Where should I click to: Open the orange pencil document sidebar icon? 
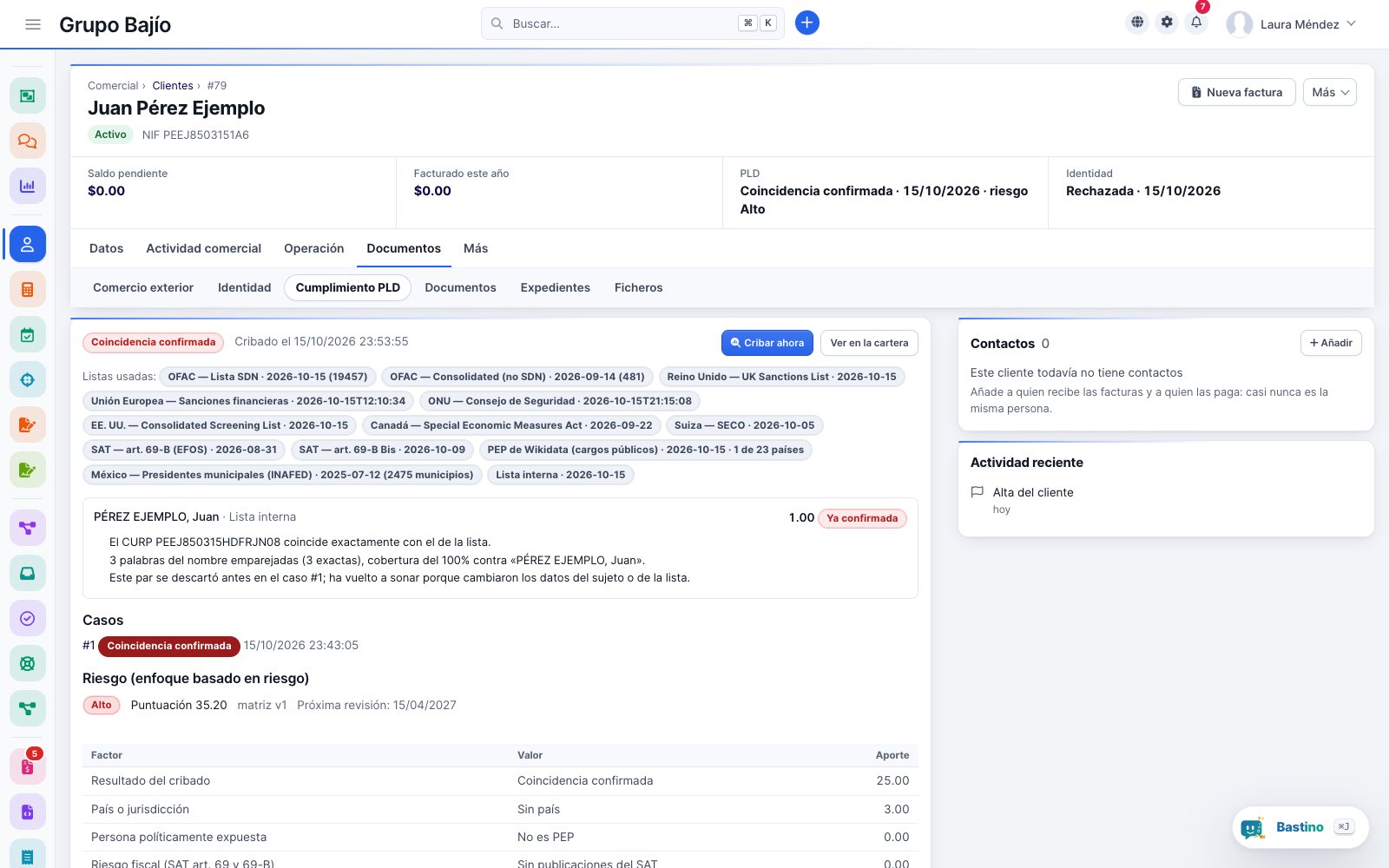28,425
